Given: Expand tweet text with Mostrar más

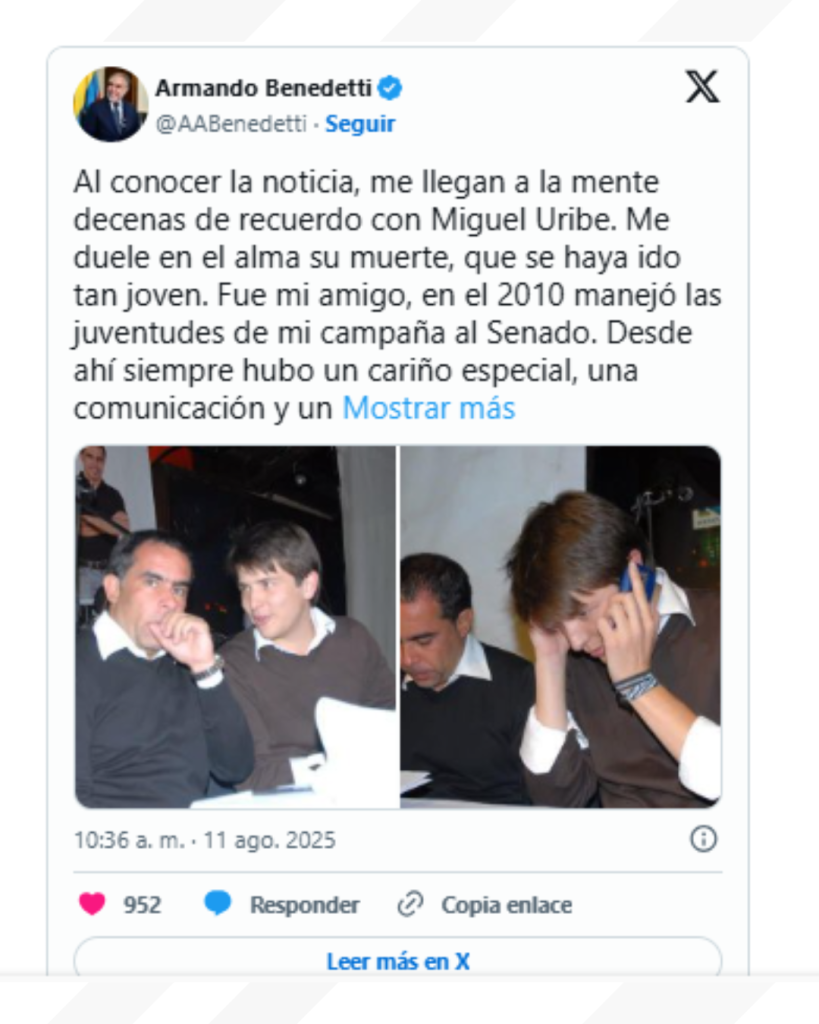Looking at the screenshot, I should click(x=428, y=408).
